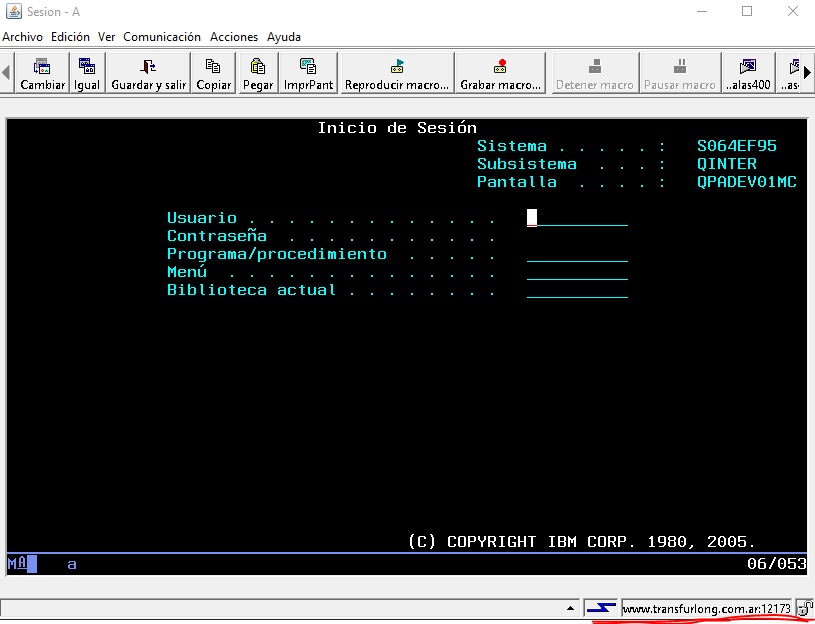
Task: Click the IBM copyright notice text
Action: tap(582, 542)
